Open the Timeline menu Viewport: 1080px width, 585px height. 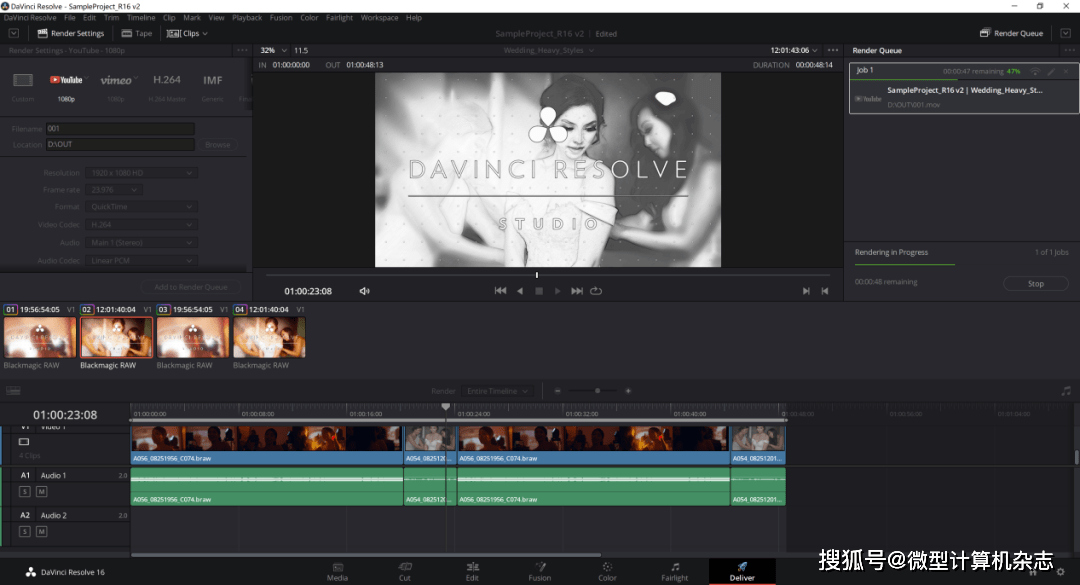click(141, 18)
